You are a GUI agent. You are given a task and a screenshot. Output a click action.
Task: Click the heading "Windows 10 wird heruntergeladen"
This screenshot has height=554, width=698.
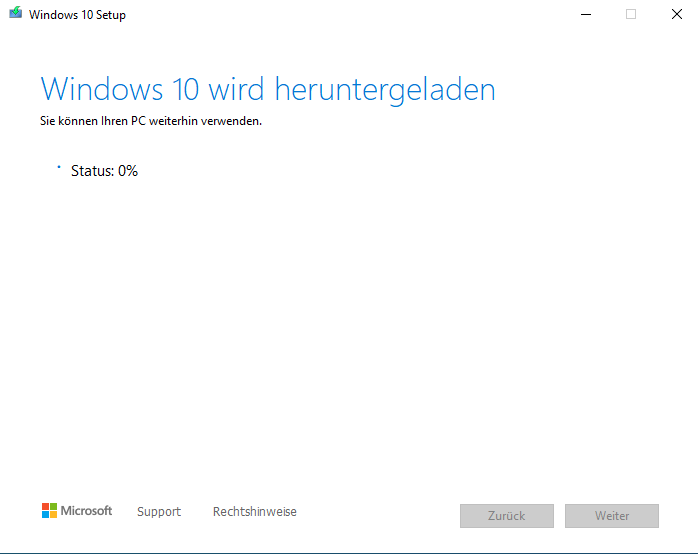tap(267, 89)
